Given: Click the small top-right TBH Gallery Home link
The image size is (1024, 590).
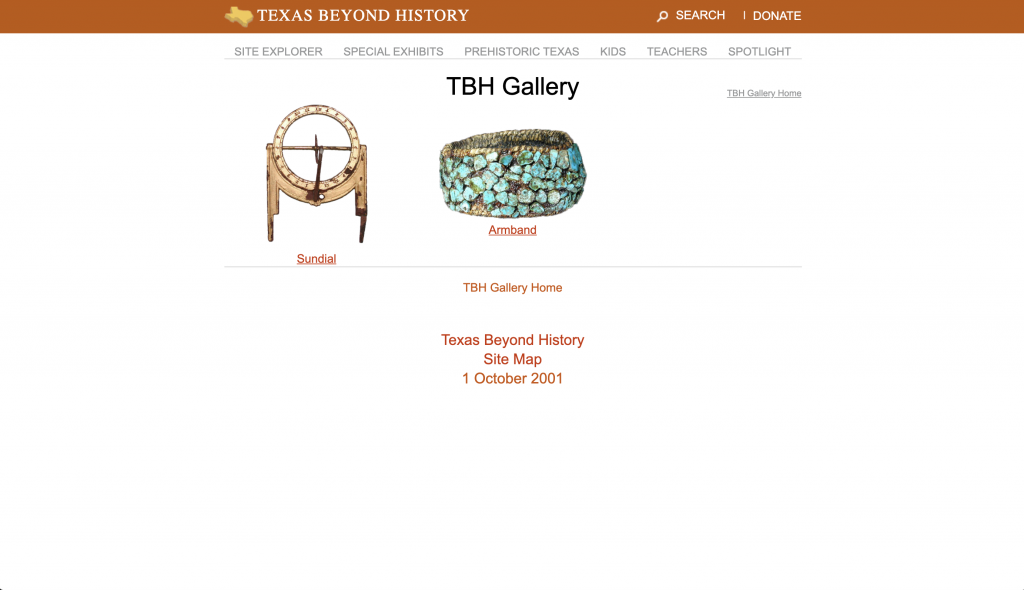Looking at the screenshot, I should [764, 93].
